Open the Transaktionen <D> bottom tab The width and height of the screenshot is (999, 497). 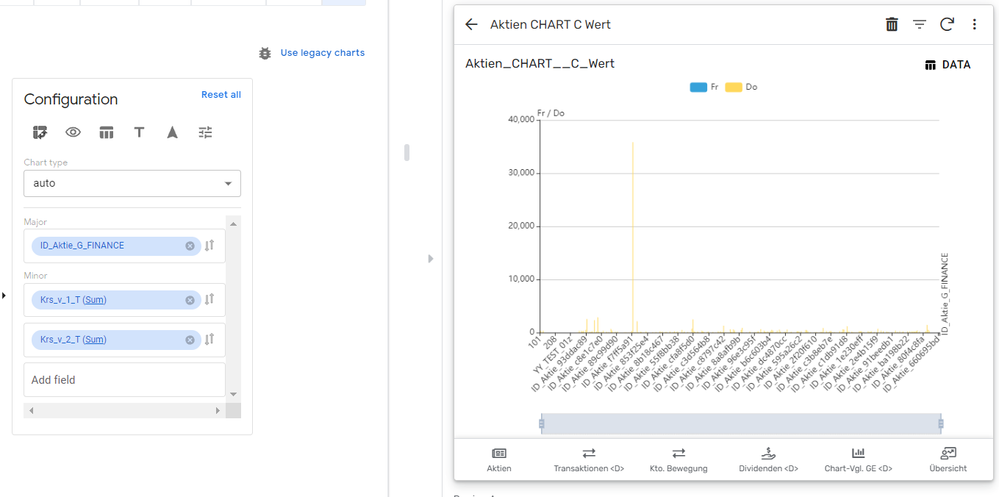pos(589,459)
